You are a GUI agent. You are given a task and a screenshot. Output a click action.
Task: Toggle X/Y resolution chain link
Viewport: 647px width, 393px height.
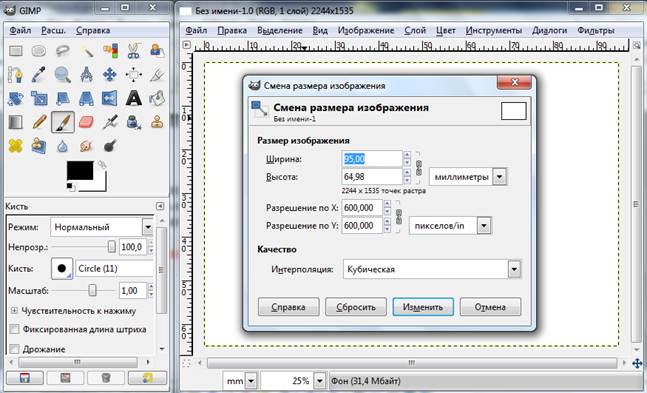(x=399, y=217)
